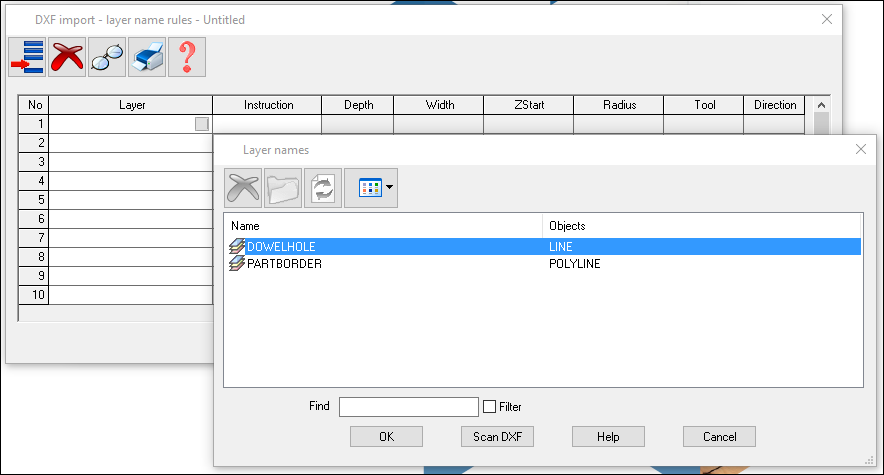Click the small browse button in Layer row 1

202,124
